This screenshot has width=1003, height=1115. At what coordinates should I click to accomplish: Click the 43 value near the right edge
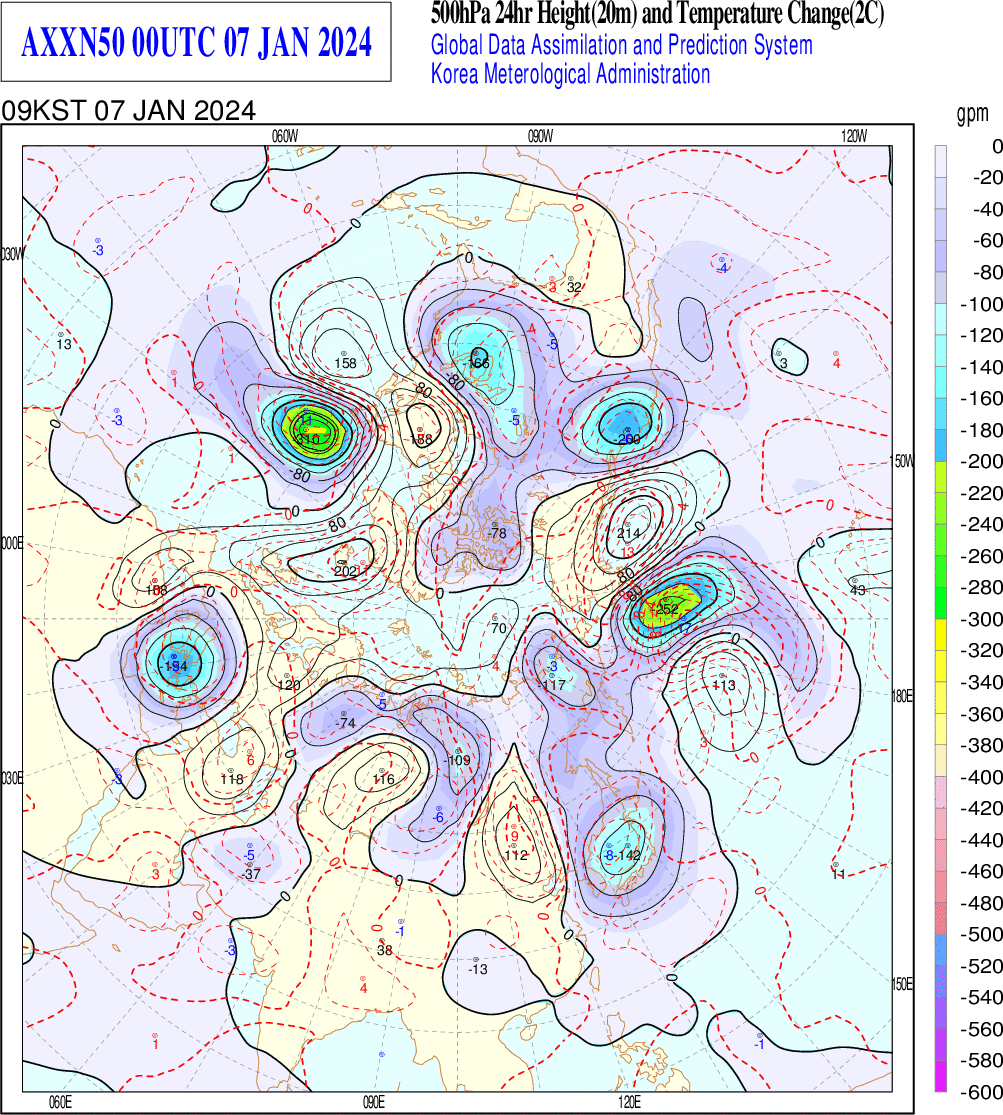pos(858,590)
